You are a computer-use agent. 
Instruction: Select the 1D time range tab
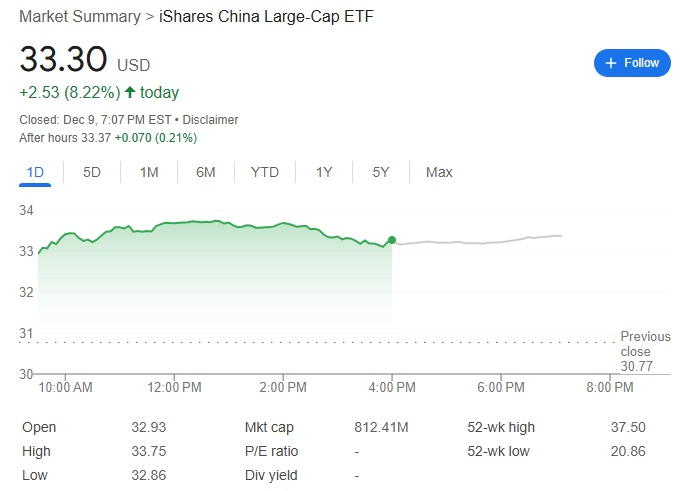[x=35, y=172]
